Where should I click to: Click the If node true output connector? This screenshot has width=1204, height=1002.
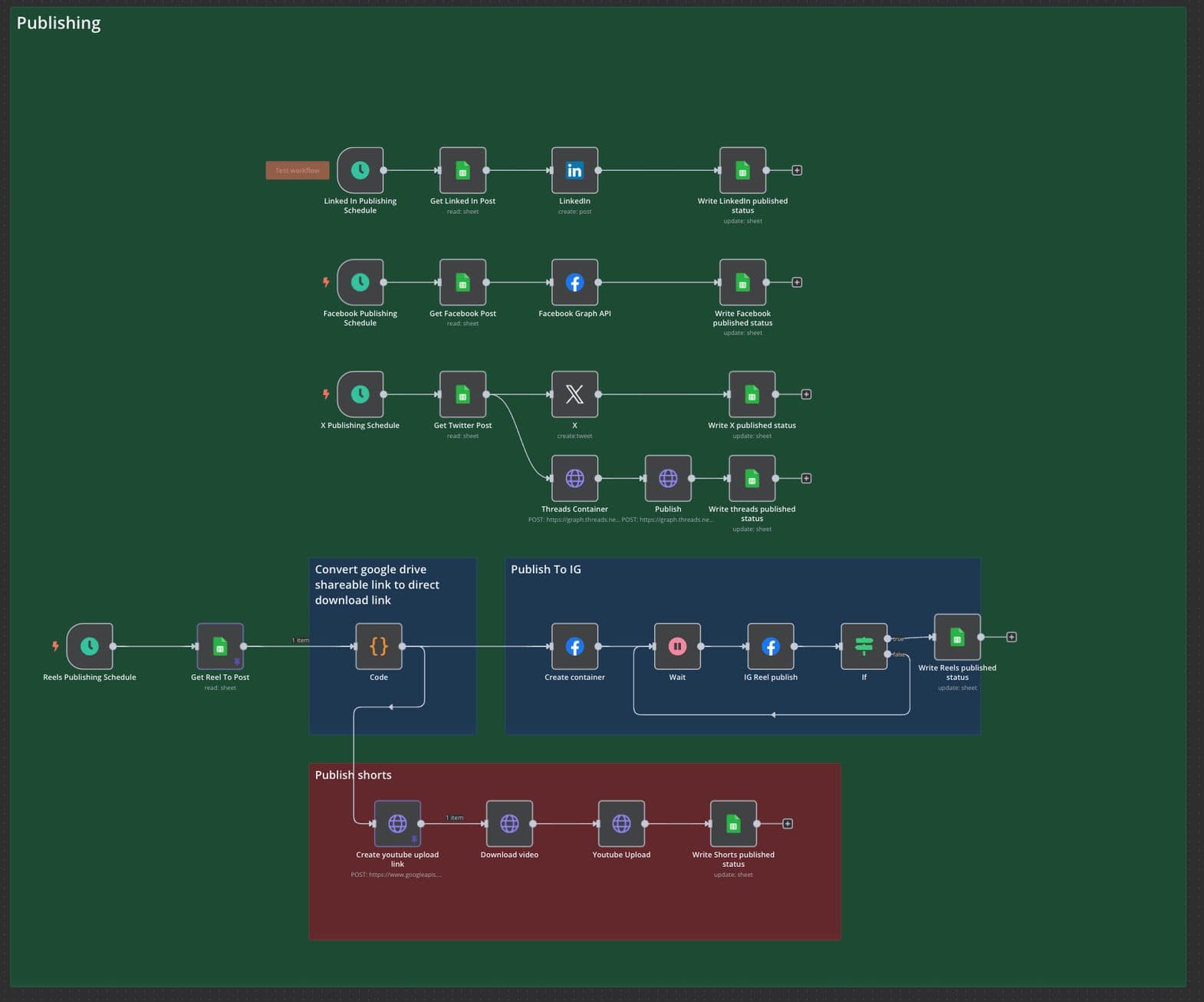887,638
